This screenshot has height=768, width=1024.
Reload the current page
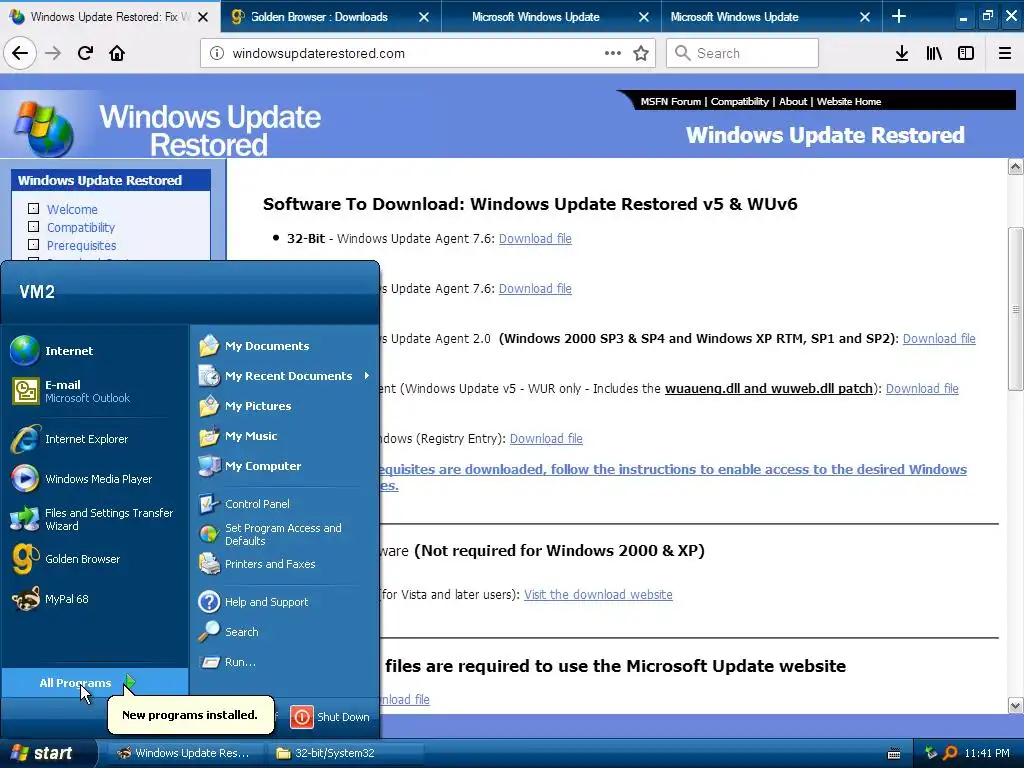[85, 53]
